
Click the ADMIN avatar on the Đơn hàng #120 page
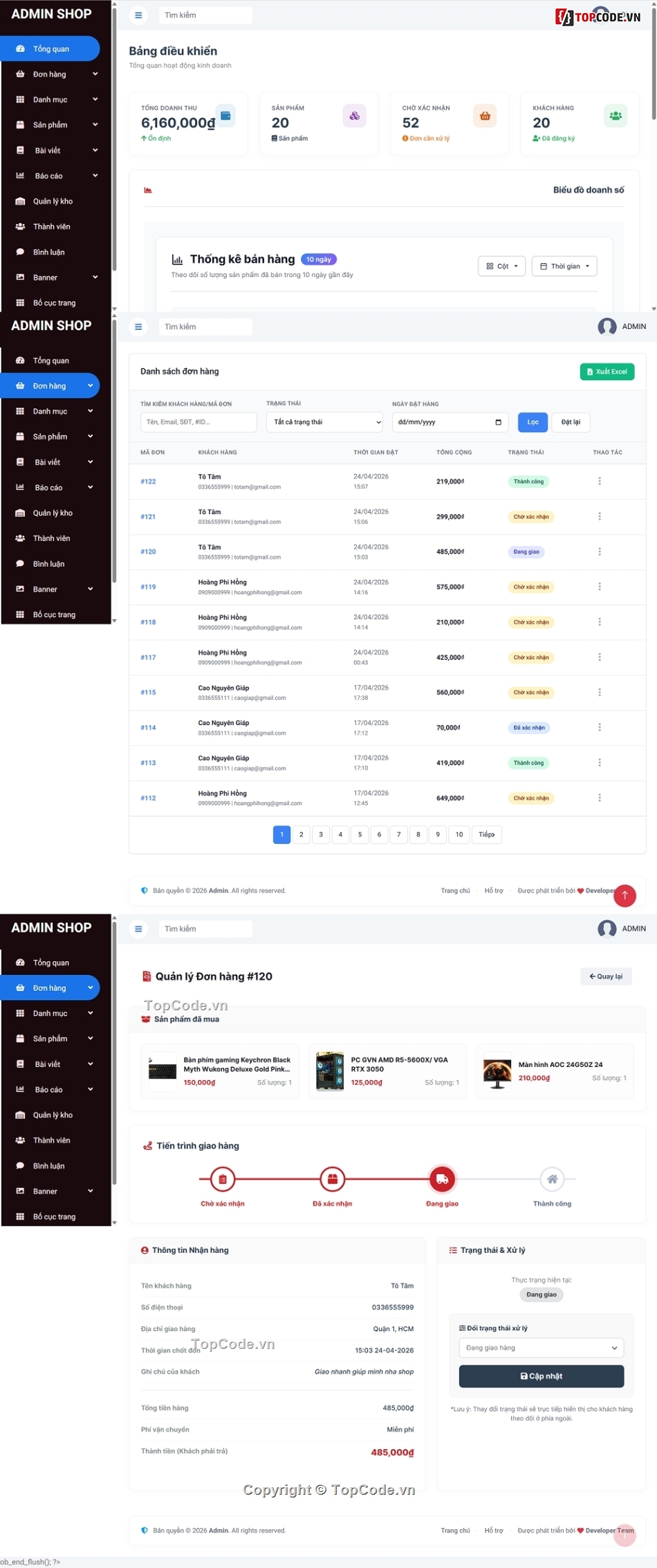pos(607,929)
